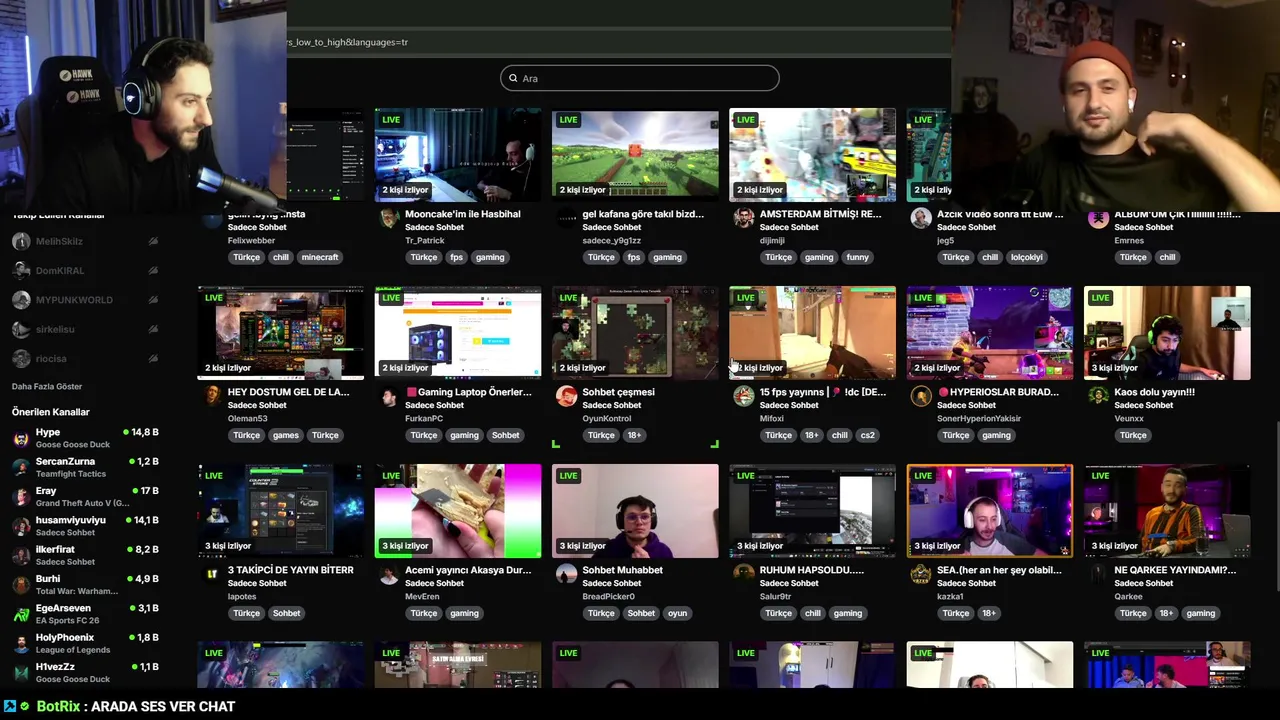Viewport: 1280px width, 720px height.
Task: Open Sohbet Muhabbet stream title
Action: tap(623, 570)
